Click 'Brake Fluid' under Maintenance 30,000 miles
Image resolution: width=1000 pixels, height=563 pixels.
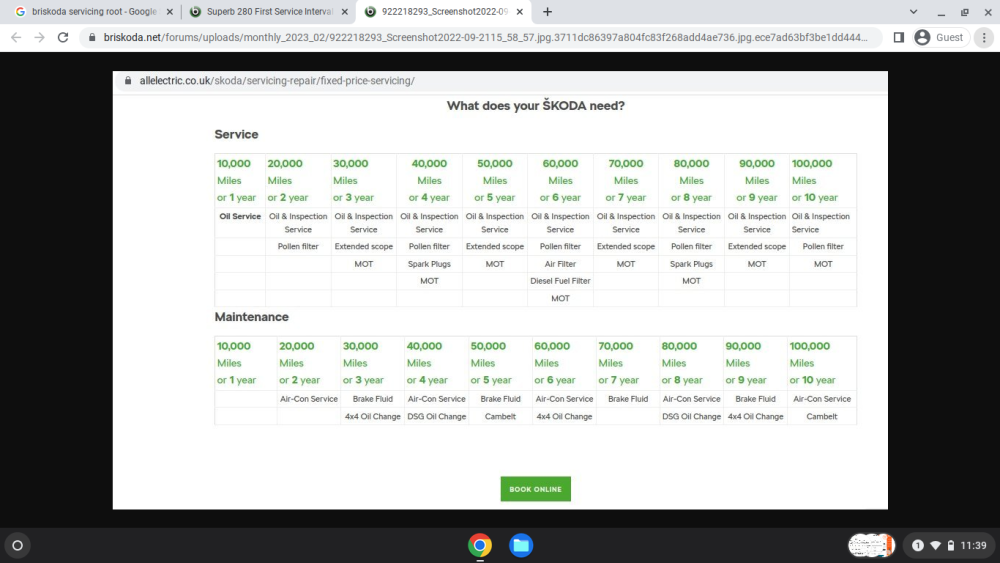(372, 399)
